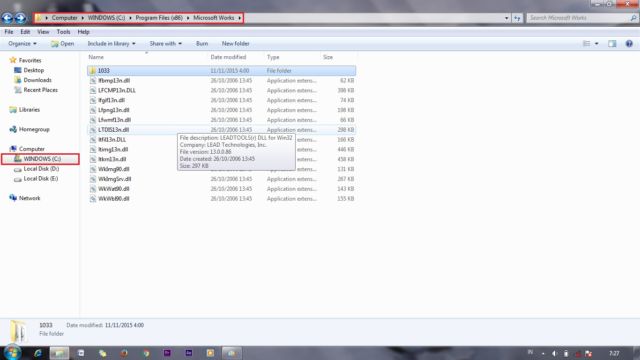This screenshot has width=640, height=360.
Task: Expand the Share with dropdown
Action: coord(165,44)
